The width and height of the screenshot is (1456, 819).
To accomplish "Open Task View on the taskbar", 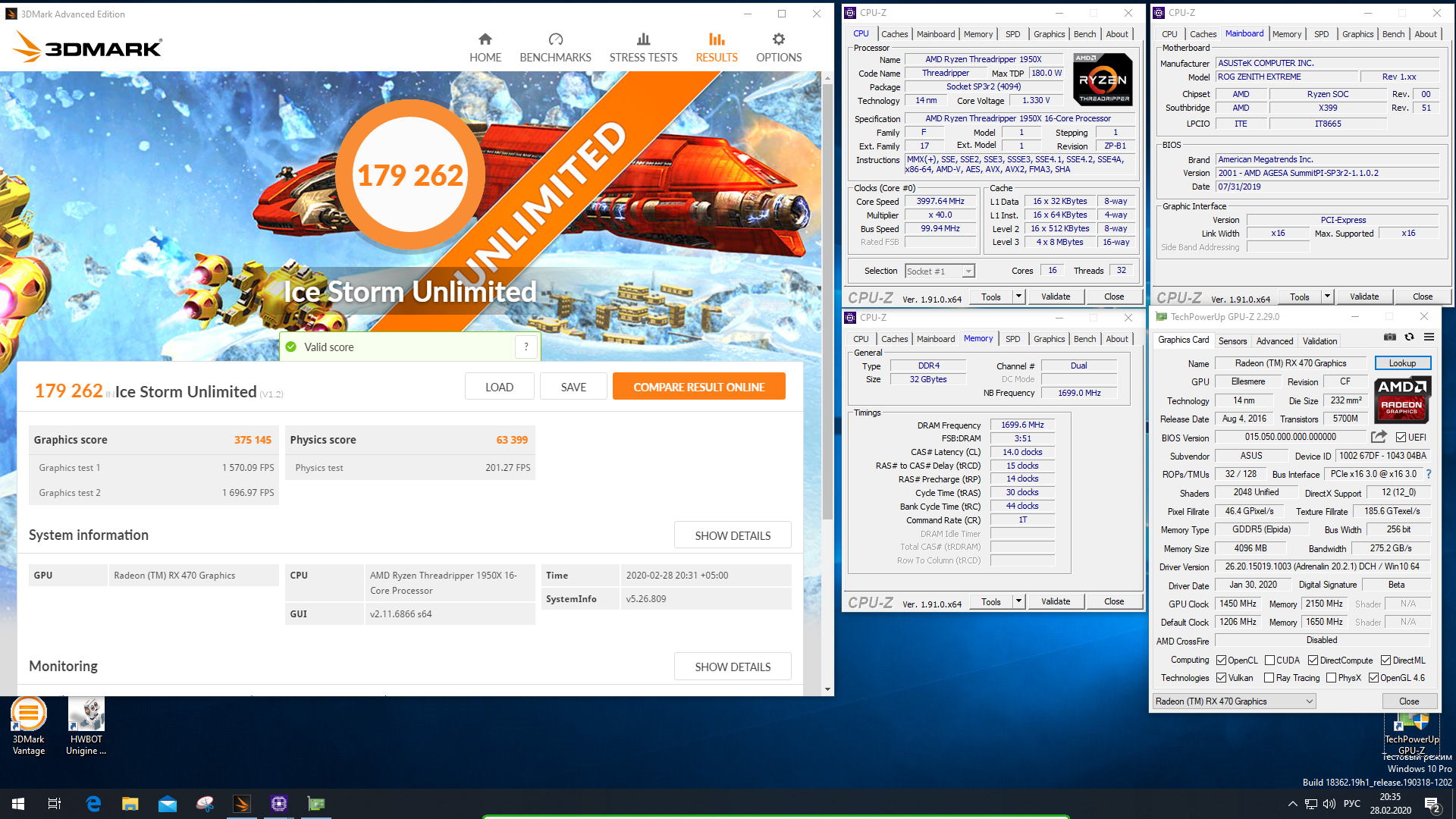I will tap(55, 804).
